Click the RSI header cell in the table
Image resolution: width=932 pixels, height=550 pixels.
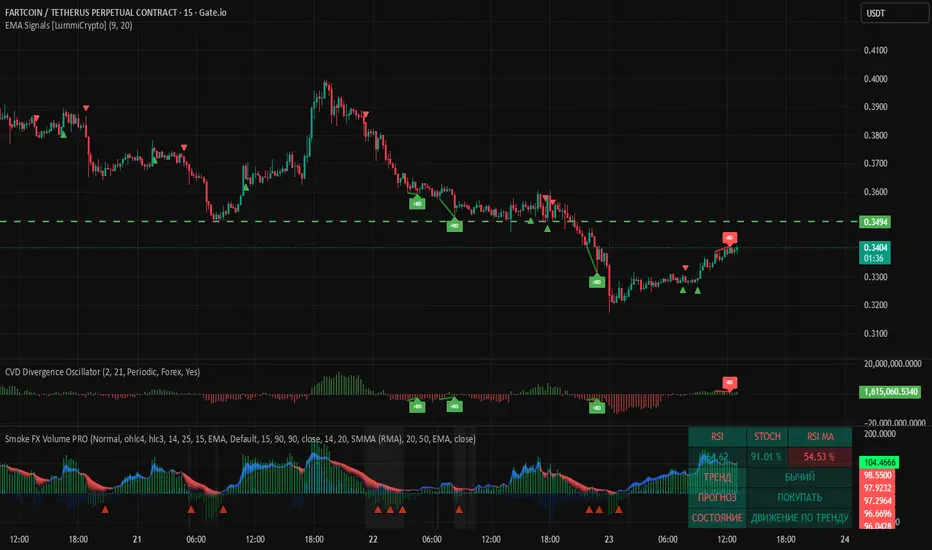tap(717, 436)
